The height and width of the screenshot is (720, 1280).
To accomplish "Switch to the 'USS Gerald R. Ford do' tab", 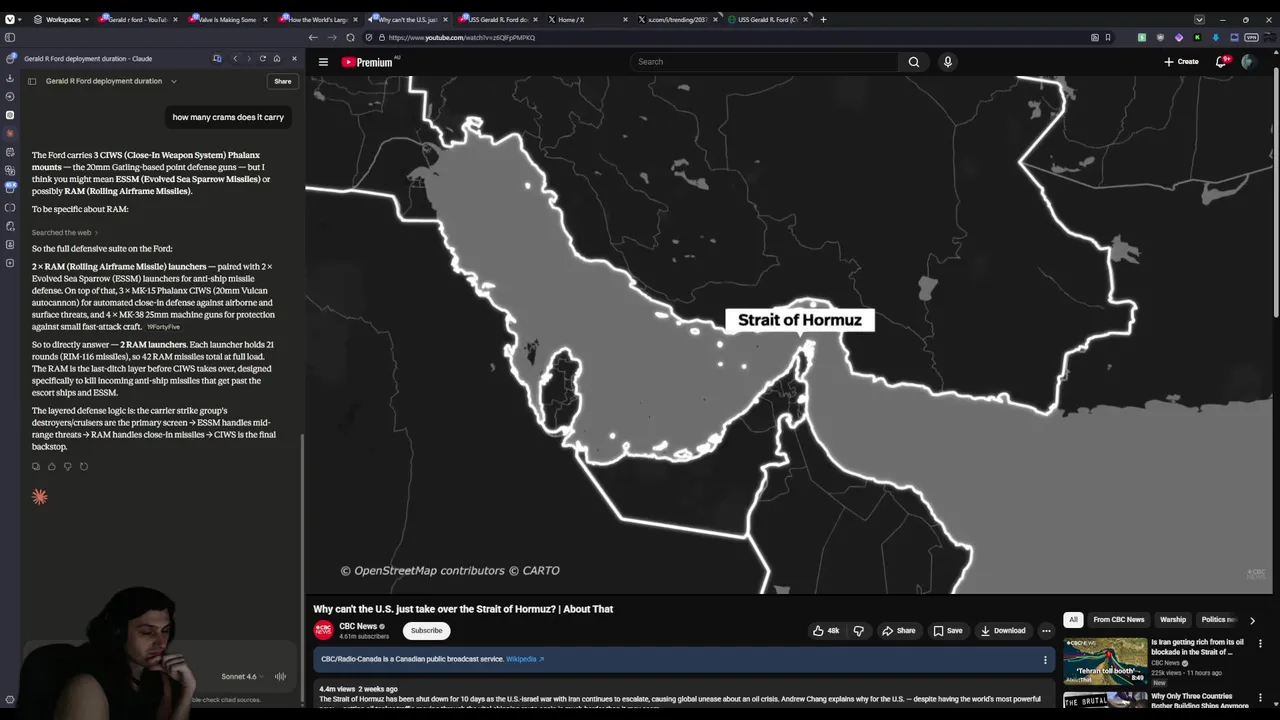I will 499,19.
